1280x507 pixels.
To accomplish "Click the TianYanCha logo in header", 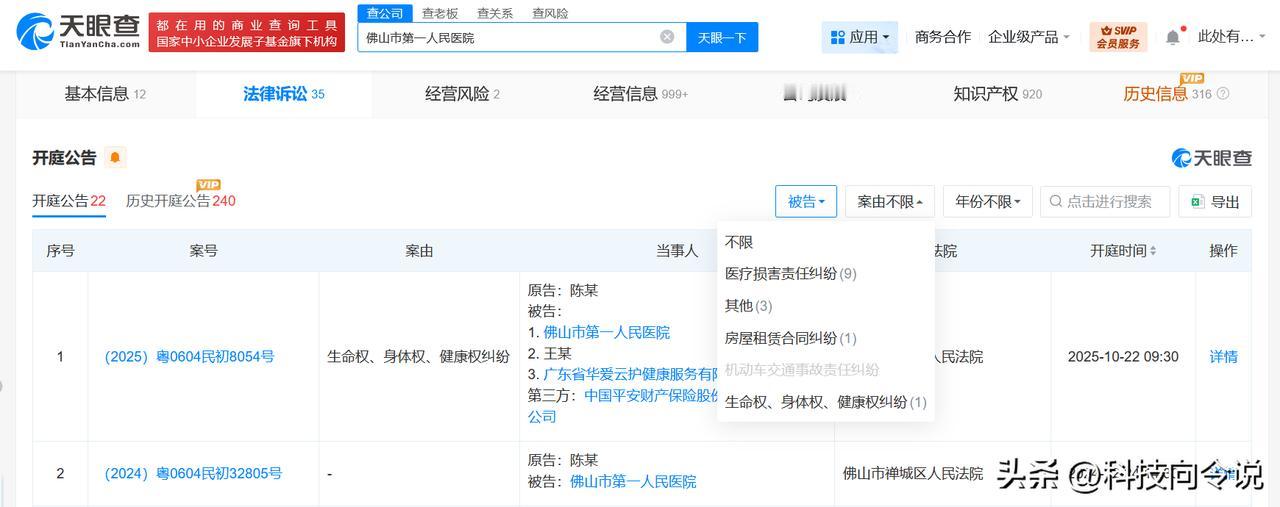I will pos(77,32).
